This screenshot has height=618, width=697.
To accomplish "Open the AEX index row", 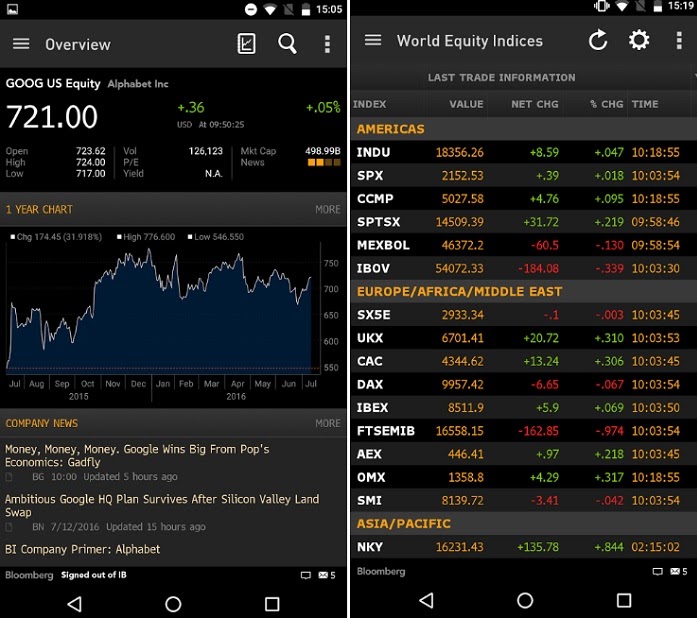I will tap(524, 454).
